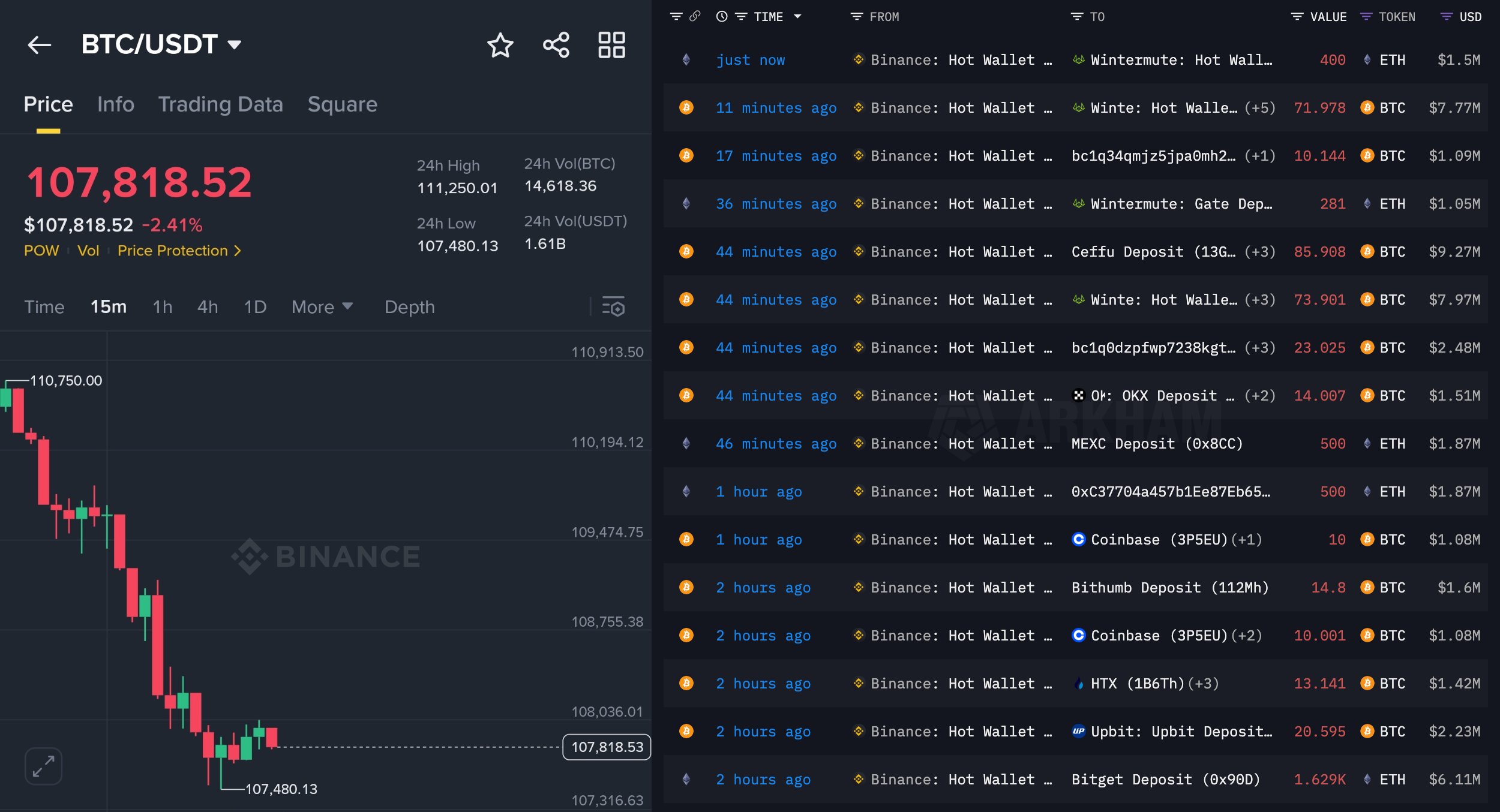The image size is (1500, 812).
Task: Open chart settings icon beside Depth
Action: [613, 306]
